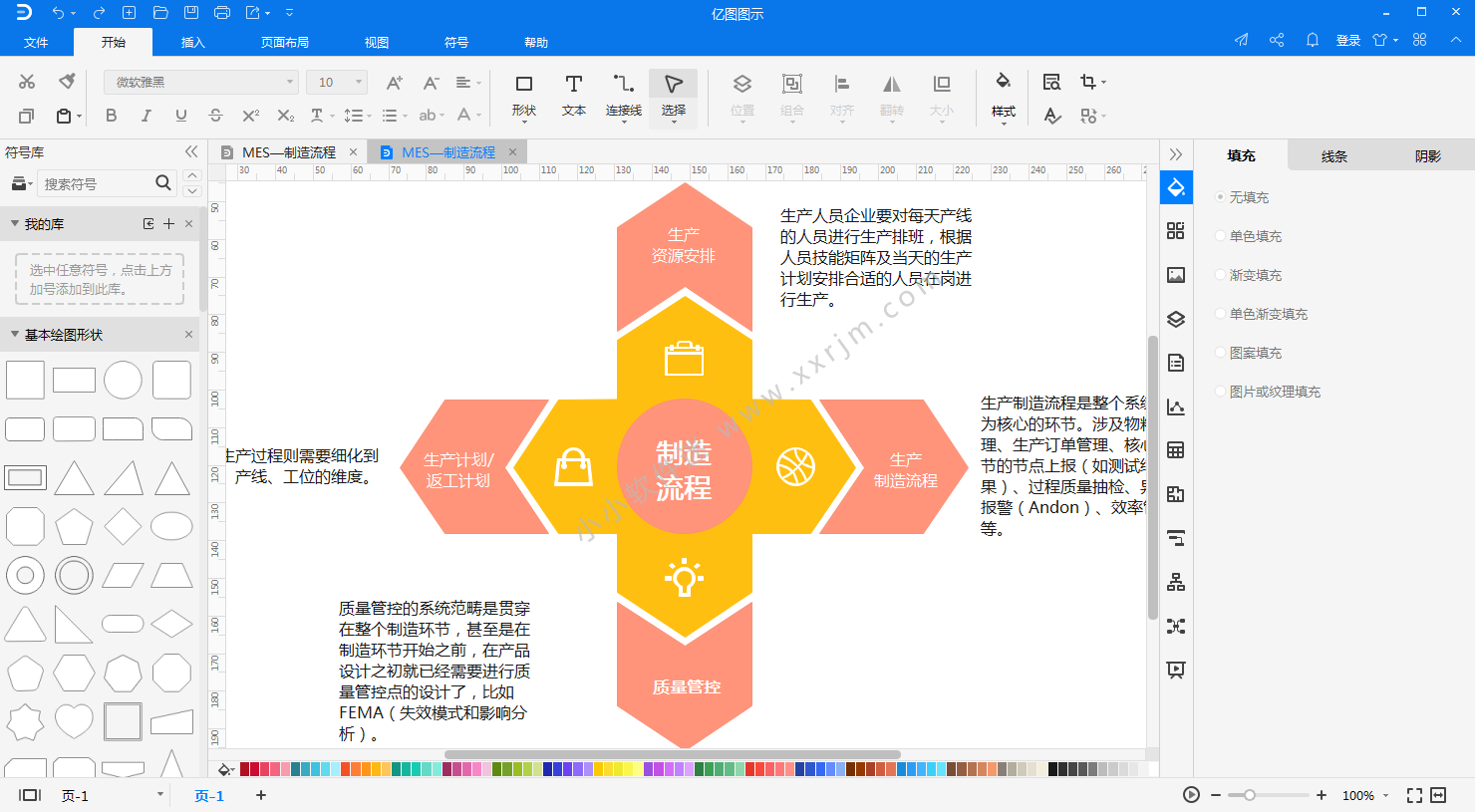The image size is (1475, 812).
Task: Collapse the 我的库 library section
Action: [15, 224]
